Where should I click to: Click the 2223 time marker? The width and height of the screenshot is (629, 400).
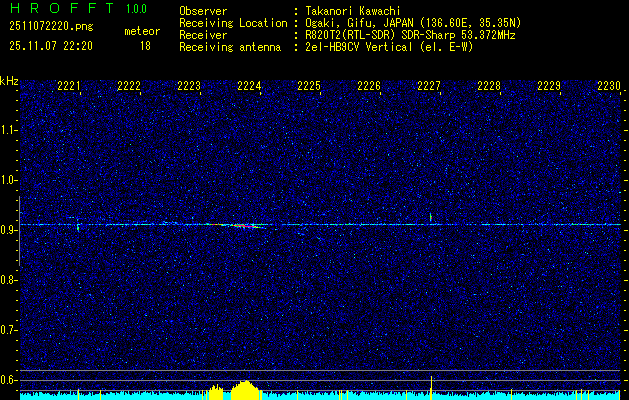pos(189,85)
